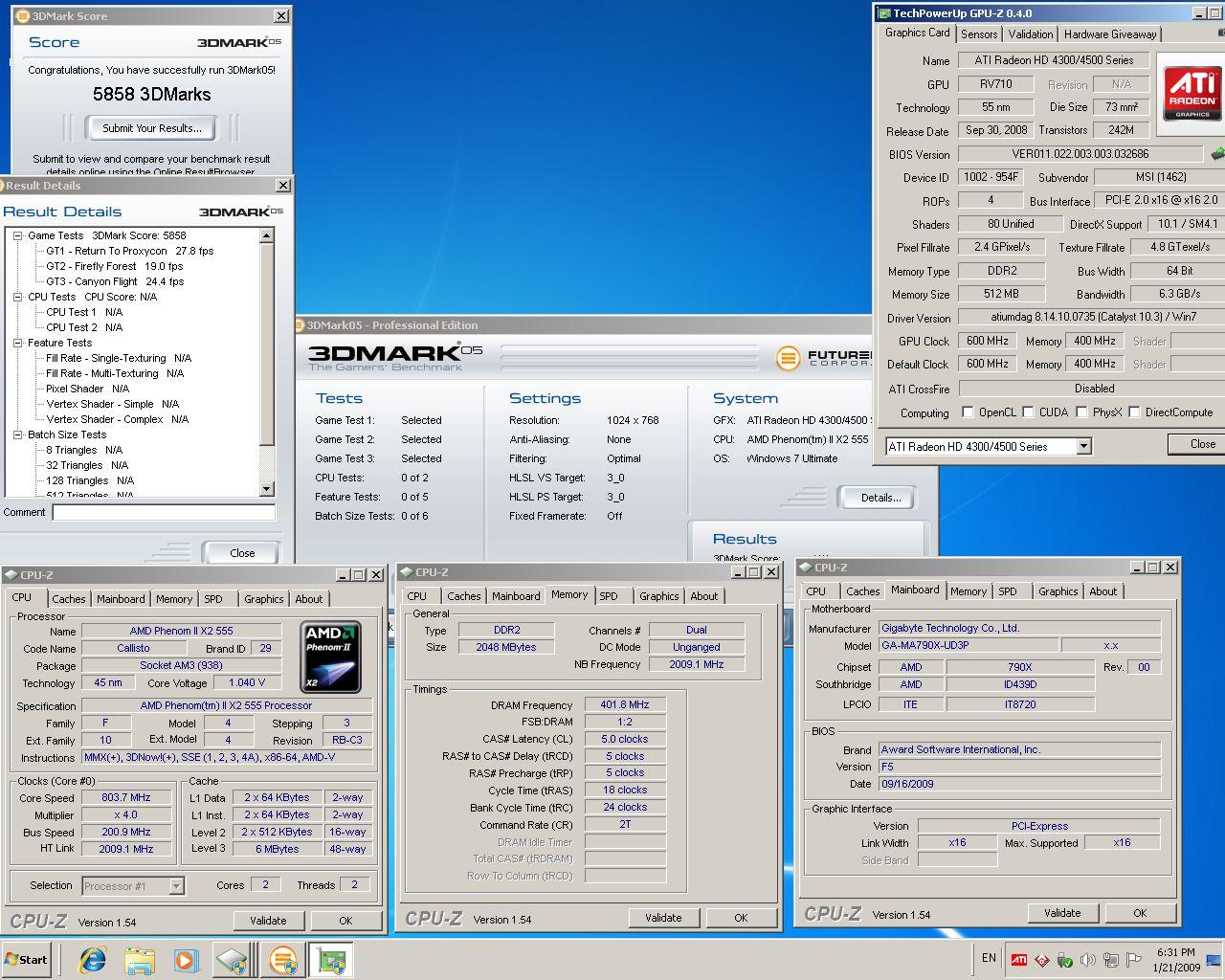The width and height of the screenshot is (1225, 980).
Task: Click into the Comment input field
Action: point(164,513)
